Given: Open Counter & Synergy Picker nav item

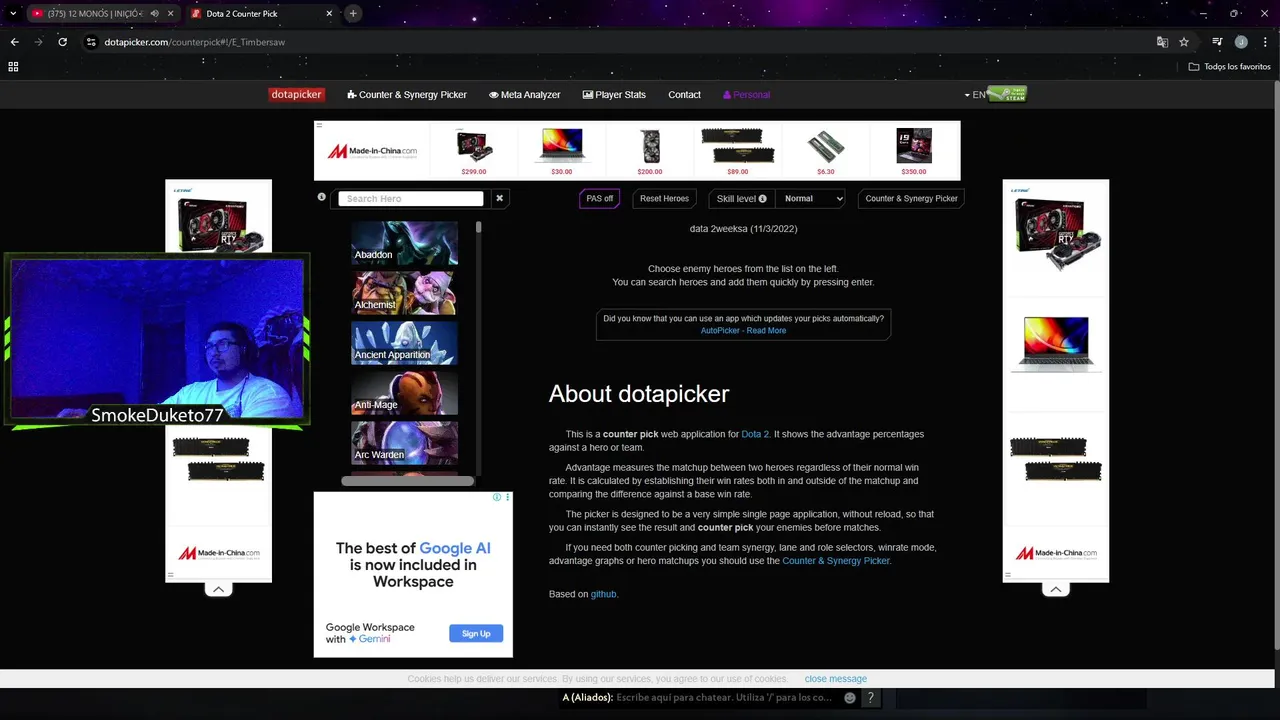Looking at the screenshot, I should [x=407, y=94].
